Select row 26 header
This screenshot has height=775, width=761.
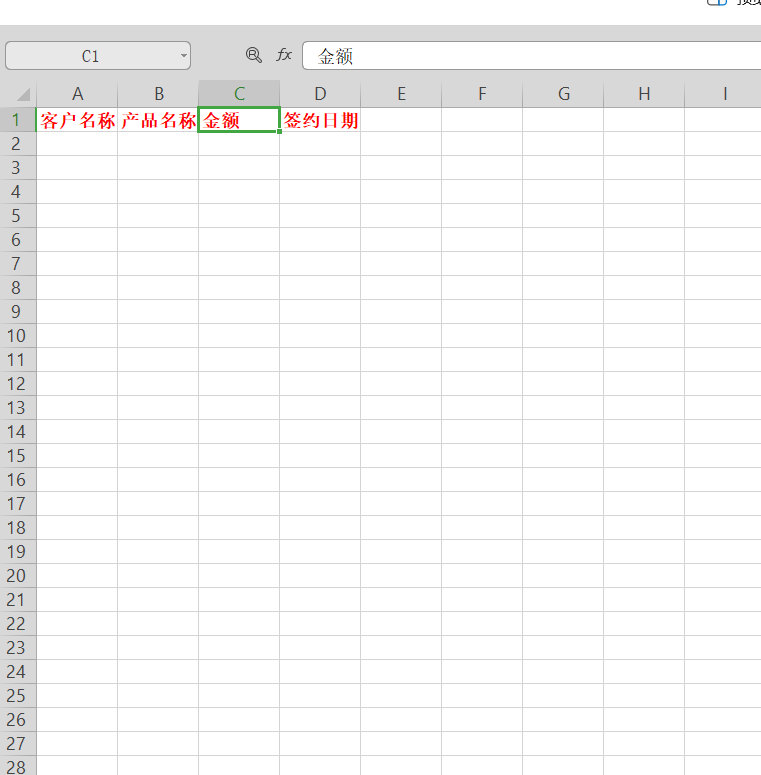coord(18,720)
